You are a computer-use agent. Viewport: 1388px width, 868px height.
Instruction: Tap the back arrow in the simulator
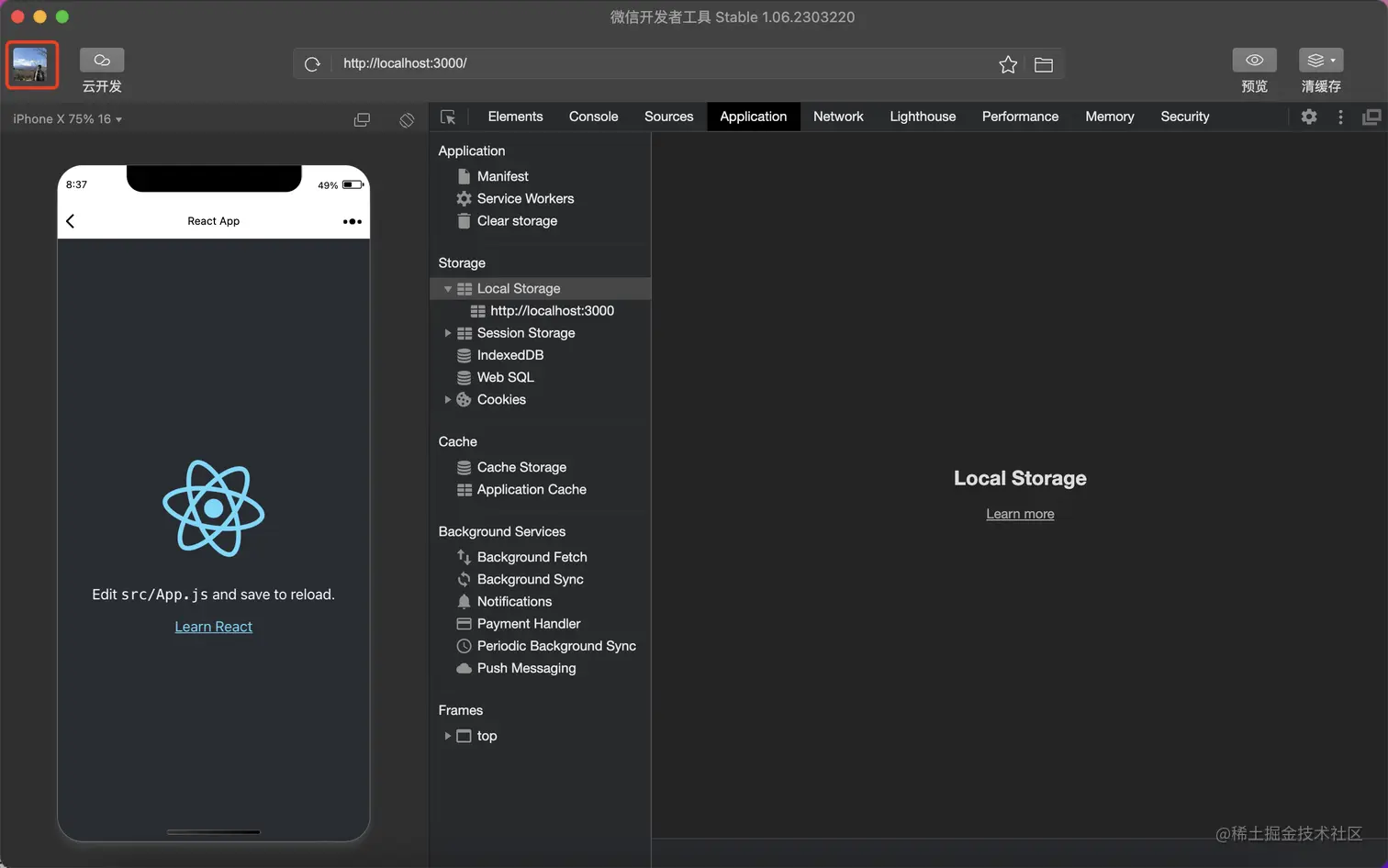point(71,221)
